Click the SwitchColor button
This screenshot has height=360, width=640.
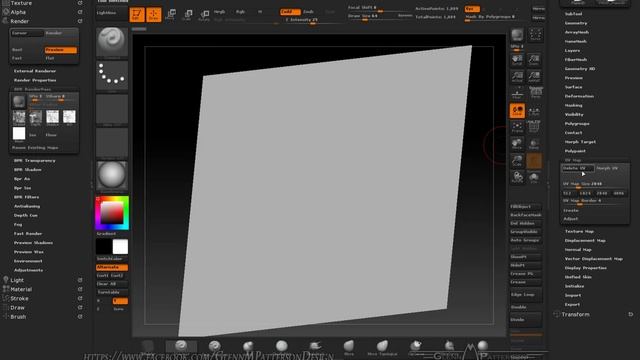click(112, 259)
